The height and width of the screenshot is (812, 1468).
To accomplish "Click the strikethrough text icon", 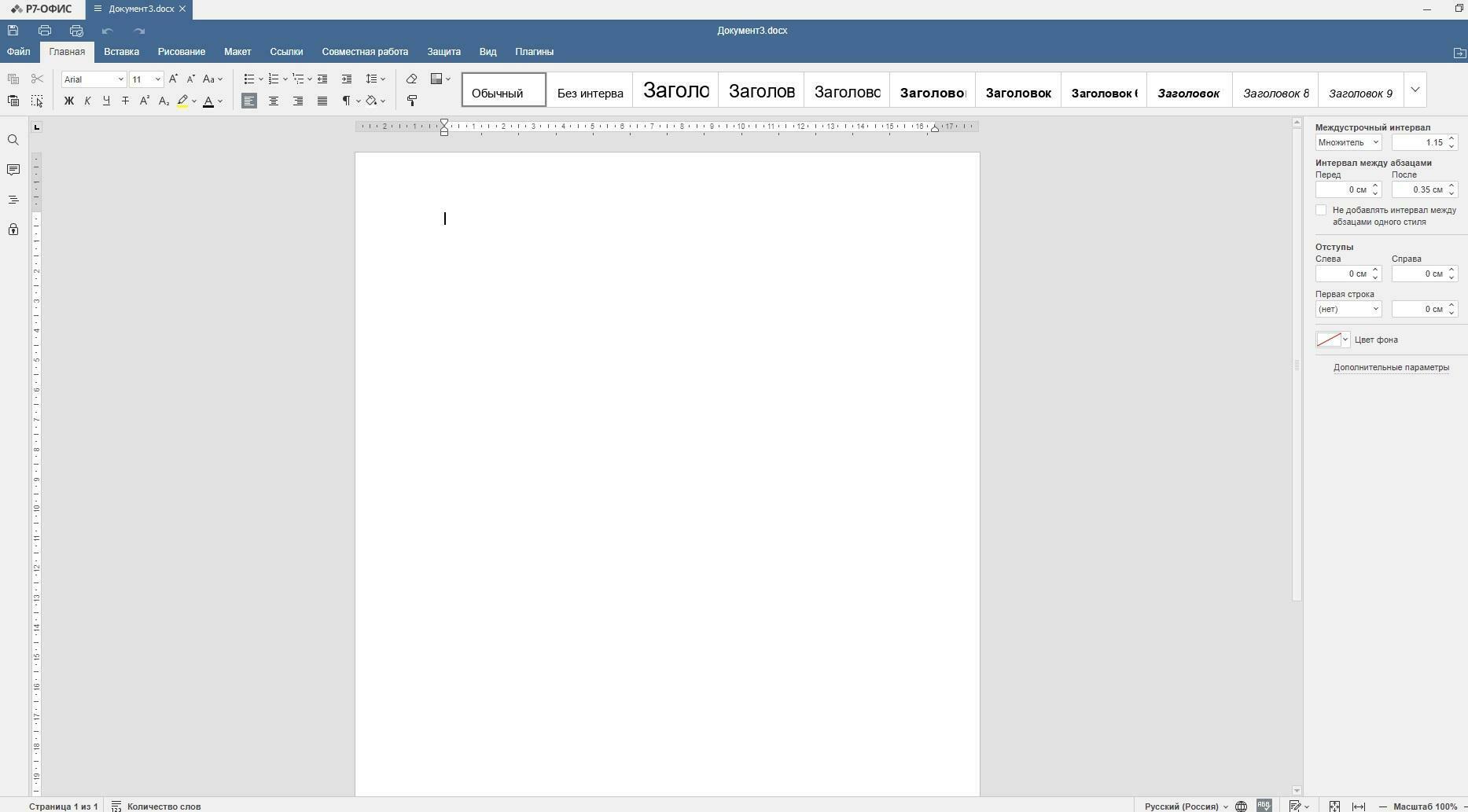I will click(126, 101).
